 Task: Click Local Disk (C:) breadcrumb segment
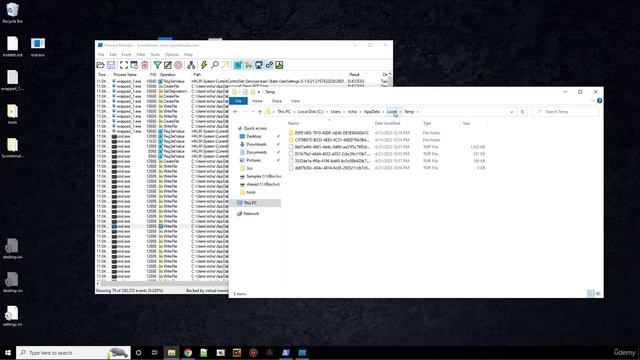[311, 112]
